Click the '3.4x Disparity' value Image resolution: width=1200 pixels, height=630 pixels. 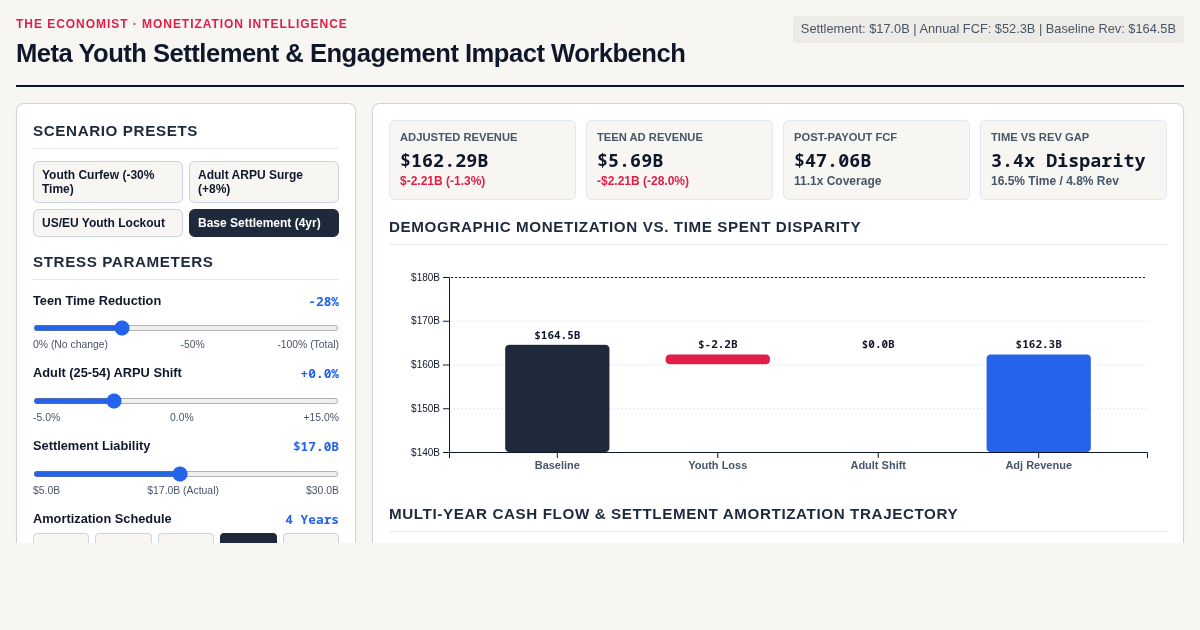coord(1068,160)
